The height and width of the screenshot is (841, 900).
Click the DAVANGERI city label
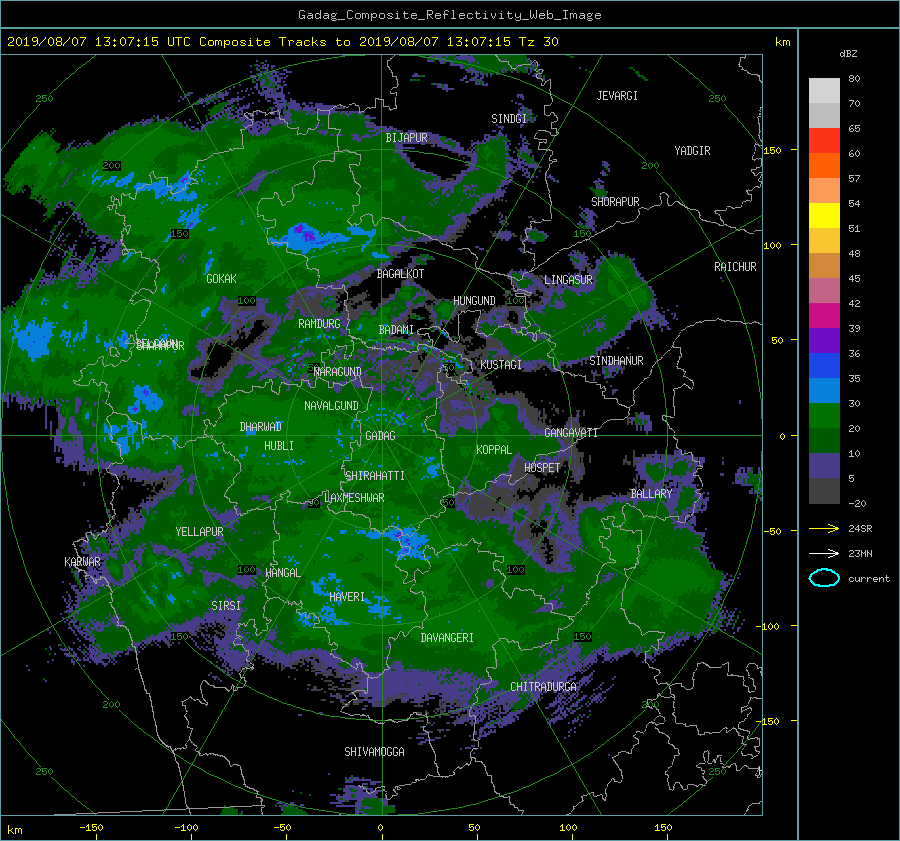coord(447,638)
